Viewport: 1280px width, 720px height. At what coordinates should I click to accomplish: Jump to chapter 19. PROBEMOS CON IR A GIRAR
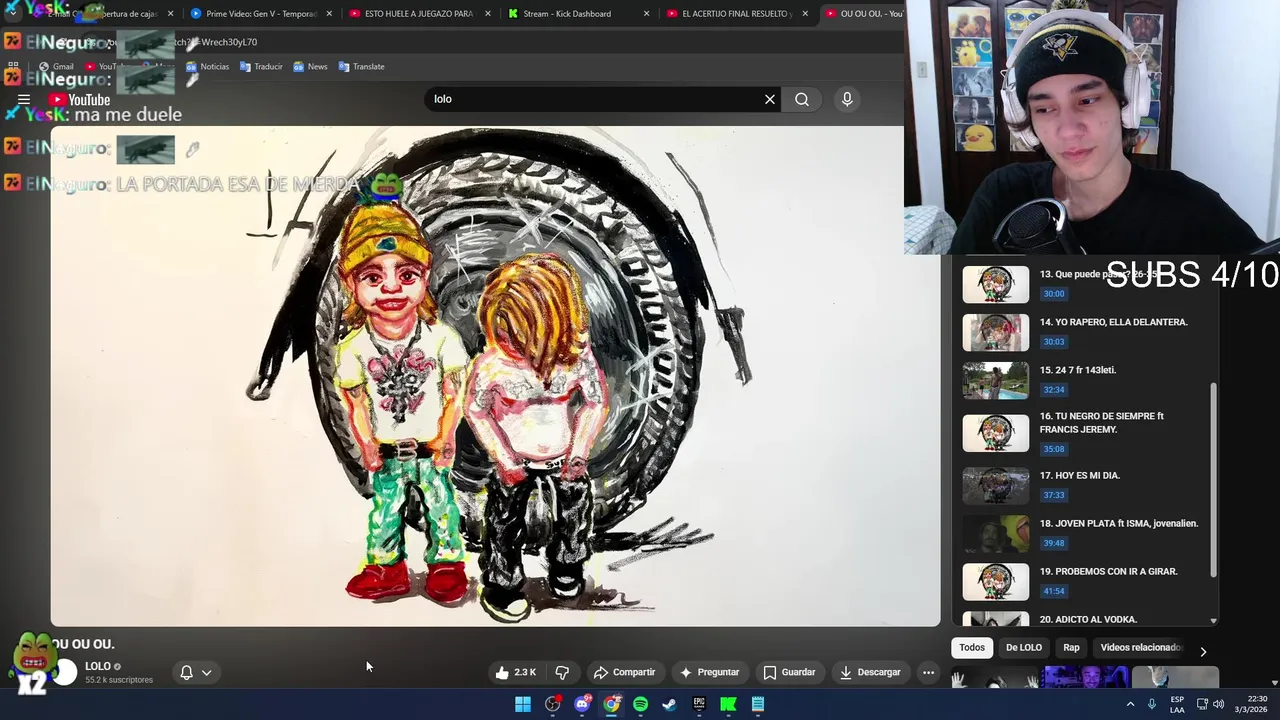pyautogui.click(x=1086, y=581)
